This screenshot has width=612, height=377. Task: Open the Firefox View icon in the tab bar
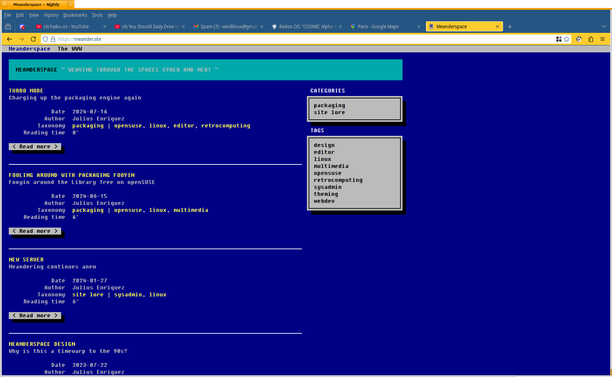click(8, 27)
